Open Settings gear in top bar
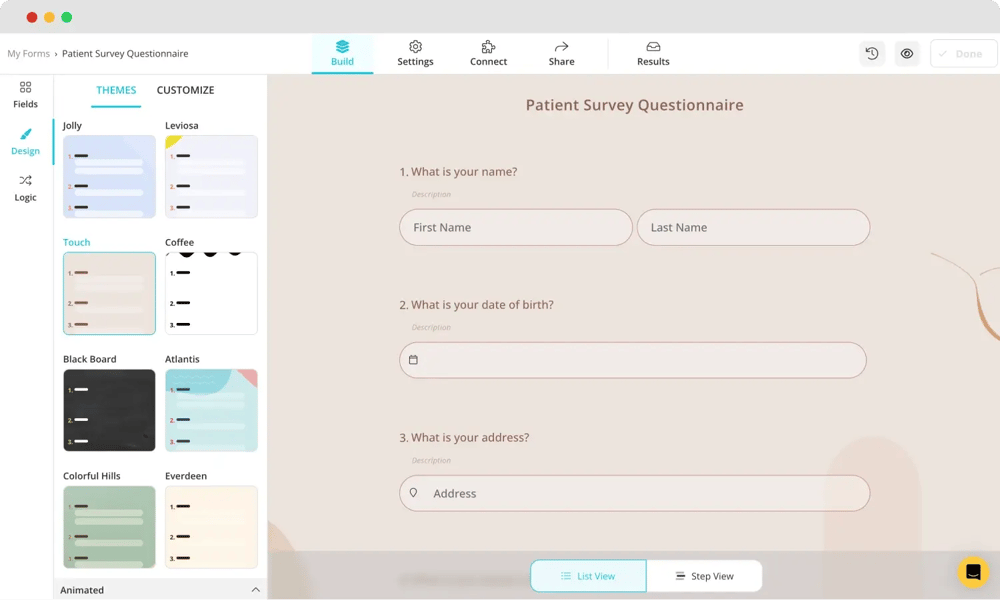 tap(415, 47)
